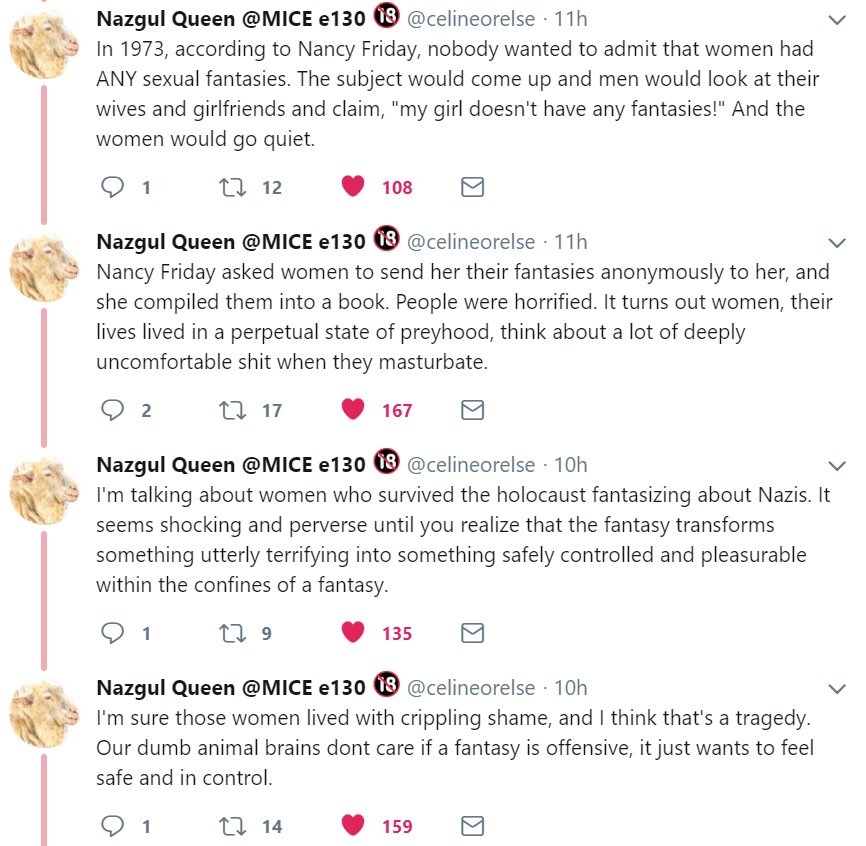Send direct message for the 1973 tweet
The image size is (866, 846).
click(x=472, y=187)
